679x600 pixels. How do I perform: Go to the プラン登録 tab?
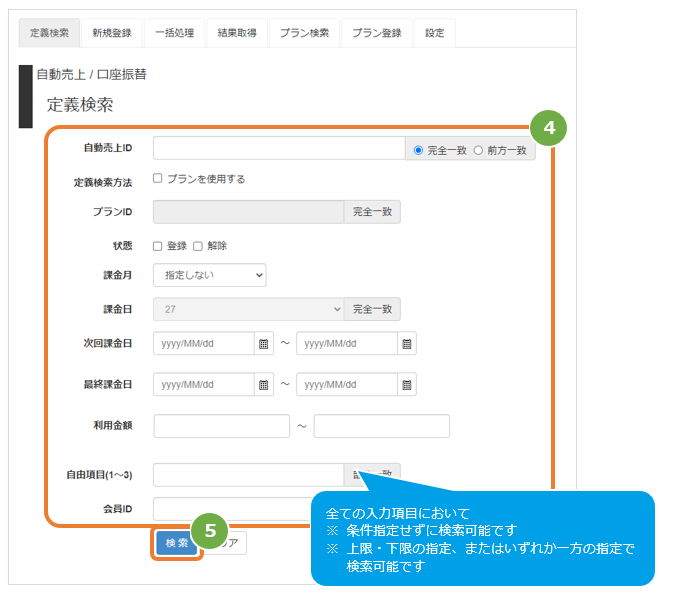coord(377,33)
